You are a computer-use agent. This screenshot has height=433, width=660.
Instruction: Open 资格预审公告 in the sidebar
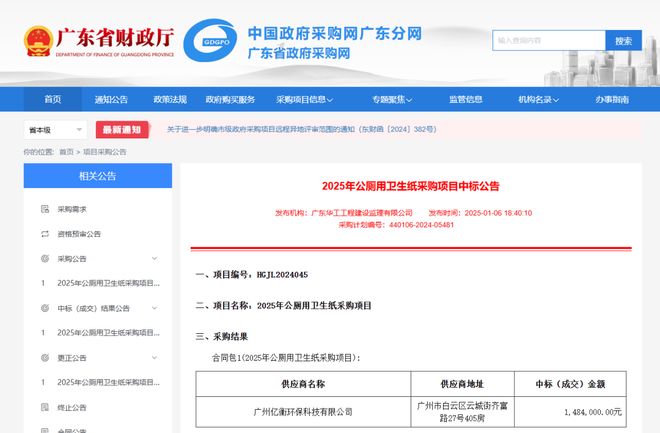[79, 234]
